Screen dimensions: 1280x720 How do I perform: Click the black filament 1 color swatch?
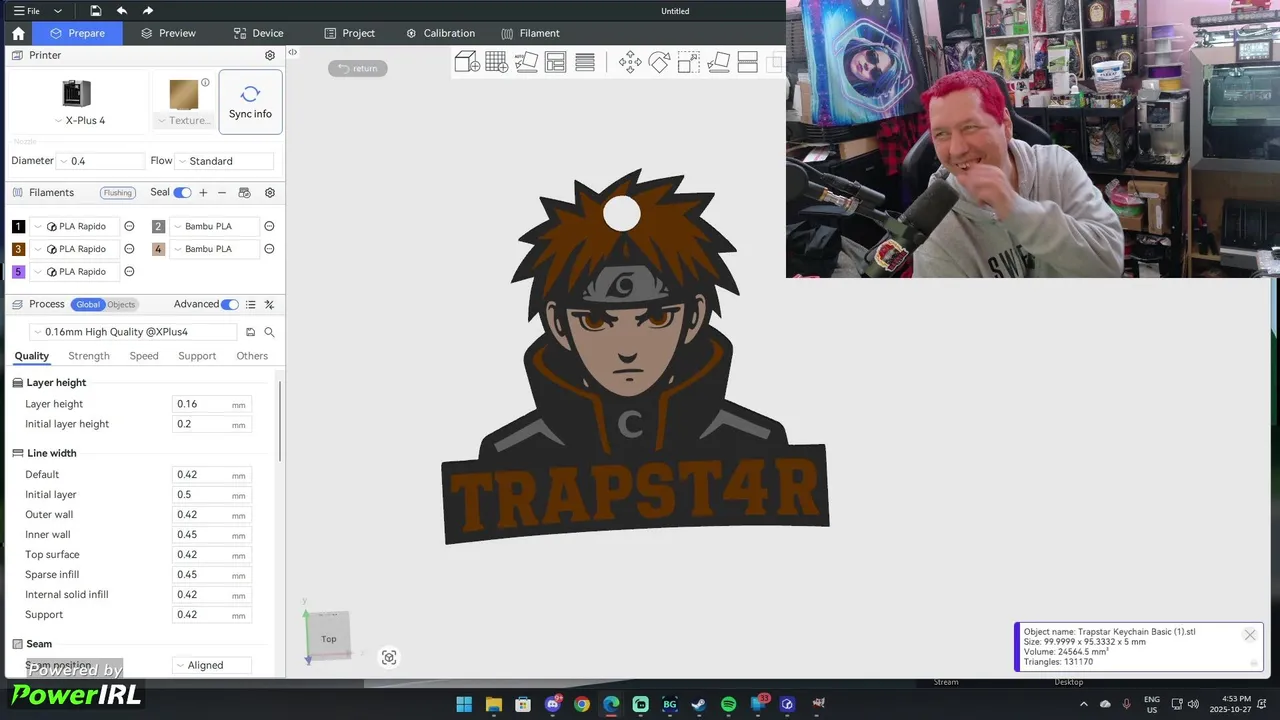click(x=18, y=227)
